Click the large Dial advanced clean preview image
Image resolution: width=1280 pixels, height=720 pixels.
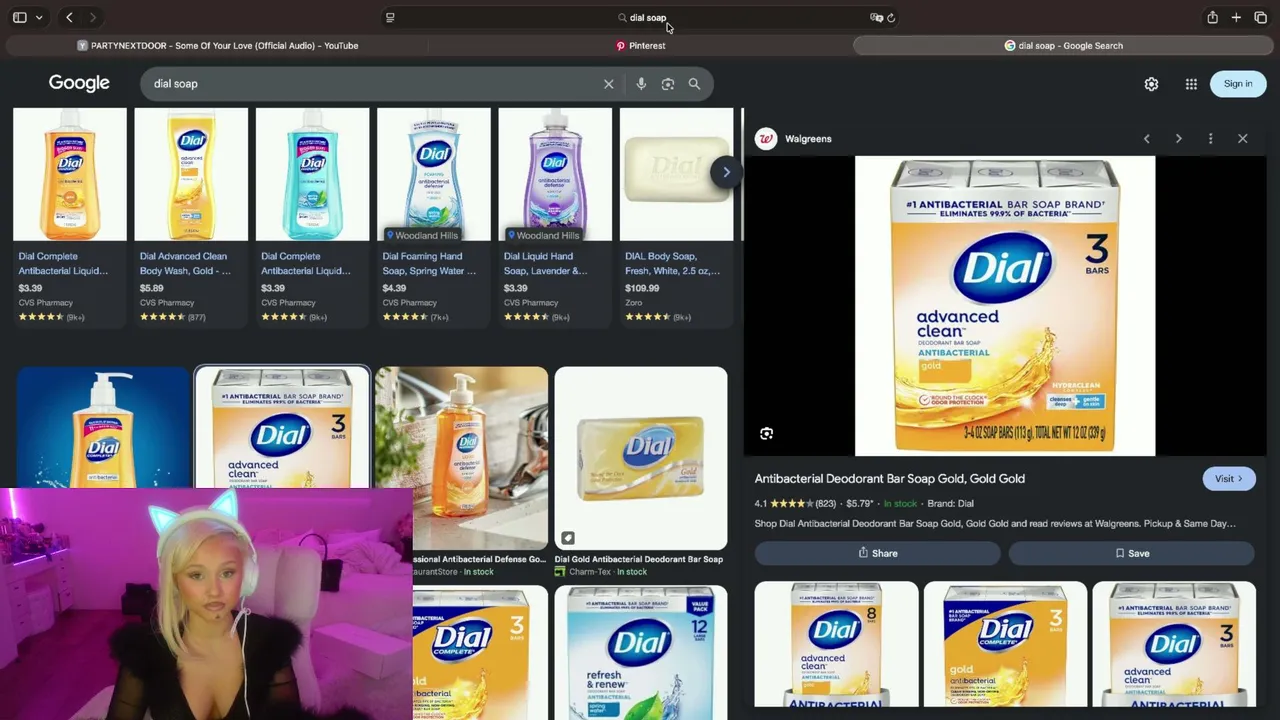pos(1005,306)
